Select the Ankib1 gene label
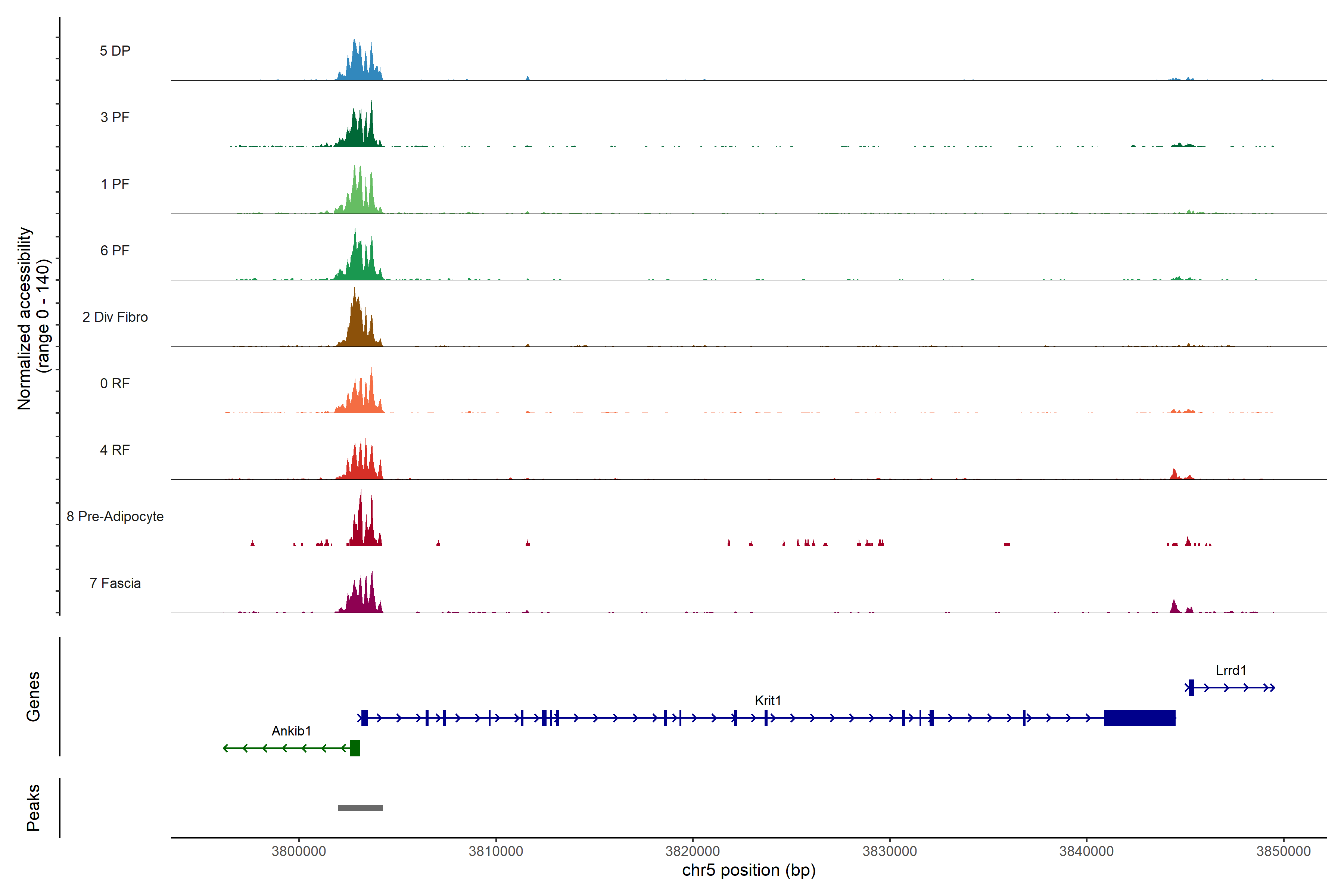The image size is (1344, 896). click(x=292, y=731)
